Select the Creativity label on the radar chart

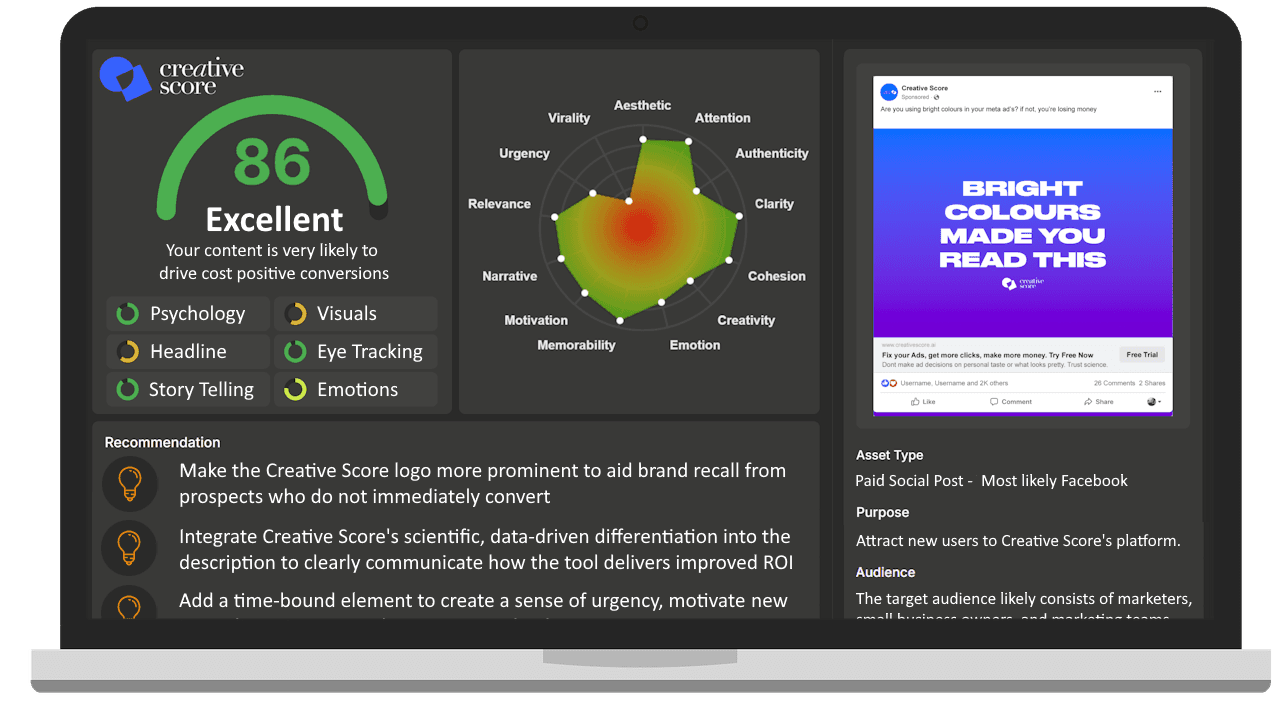tap(746, 320)
